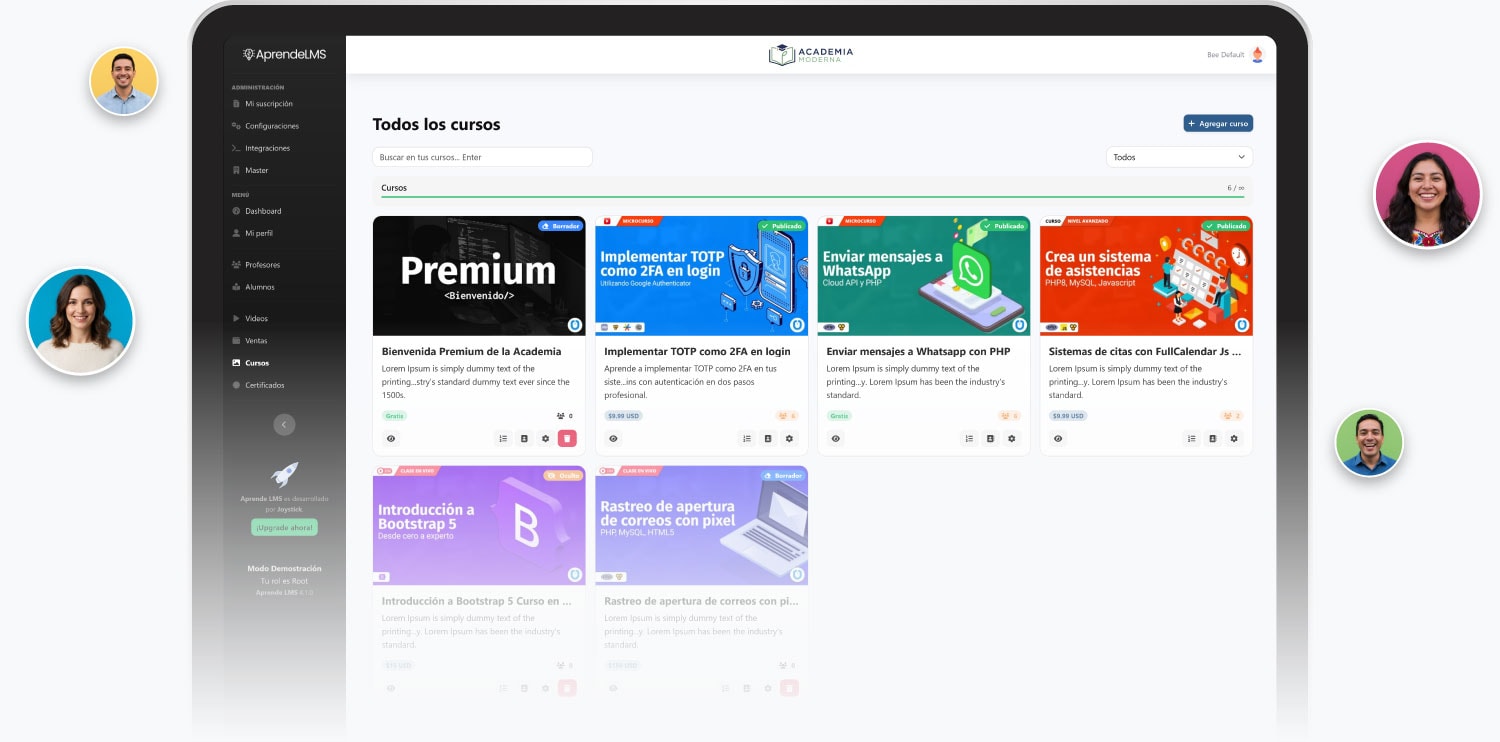The height and width of the screenshot is (742, 1500).
Task: Open the Todos filter dropdown
Action: pos(1179,157)
